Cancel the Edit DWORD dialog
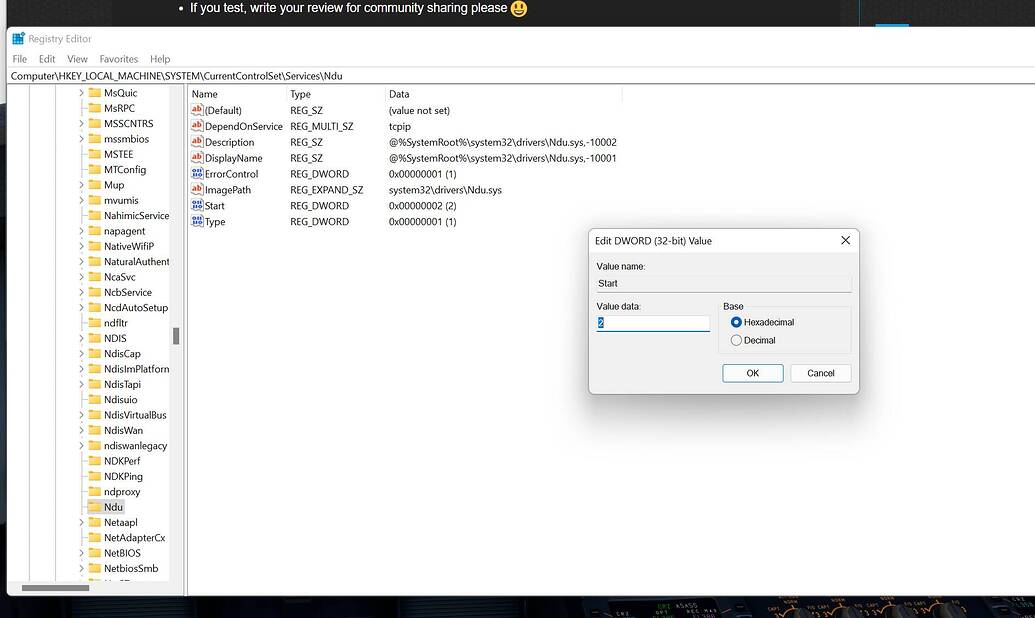This screenshot has height=618, width=1035. (x=820, y=373)
